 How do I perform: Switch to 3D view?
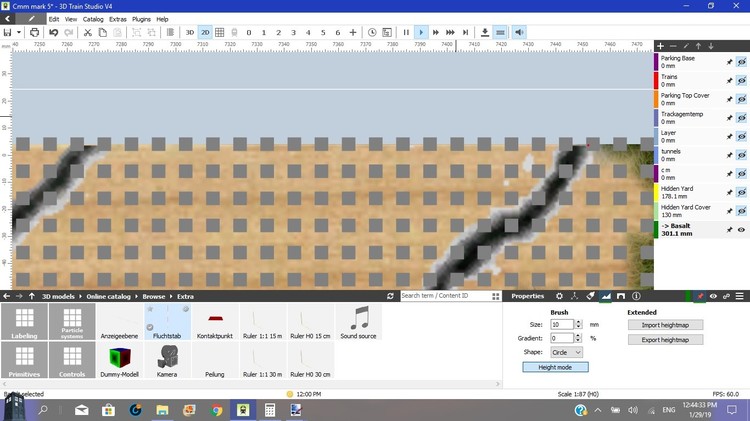point(189,33)
